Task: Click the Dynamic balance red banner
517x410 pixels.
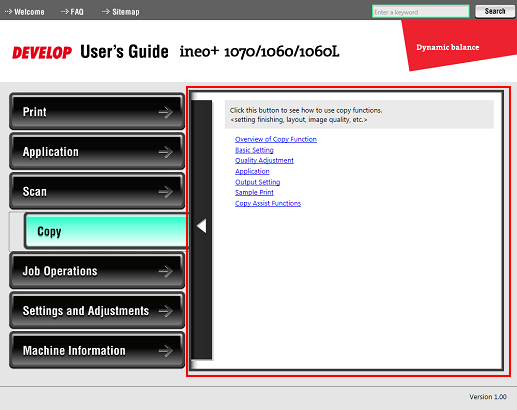Action: click(x=460, y=45)
